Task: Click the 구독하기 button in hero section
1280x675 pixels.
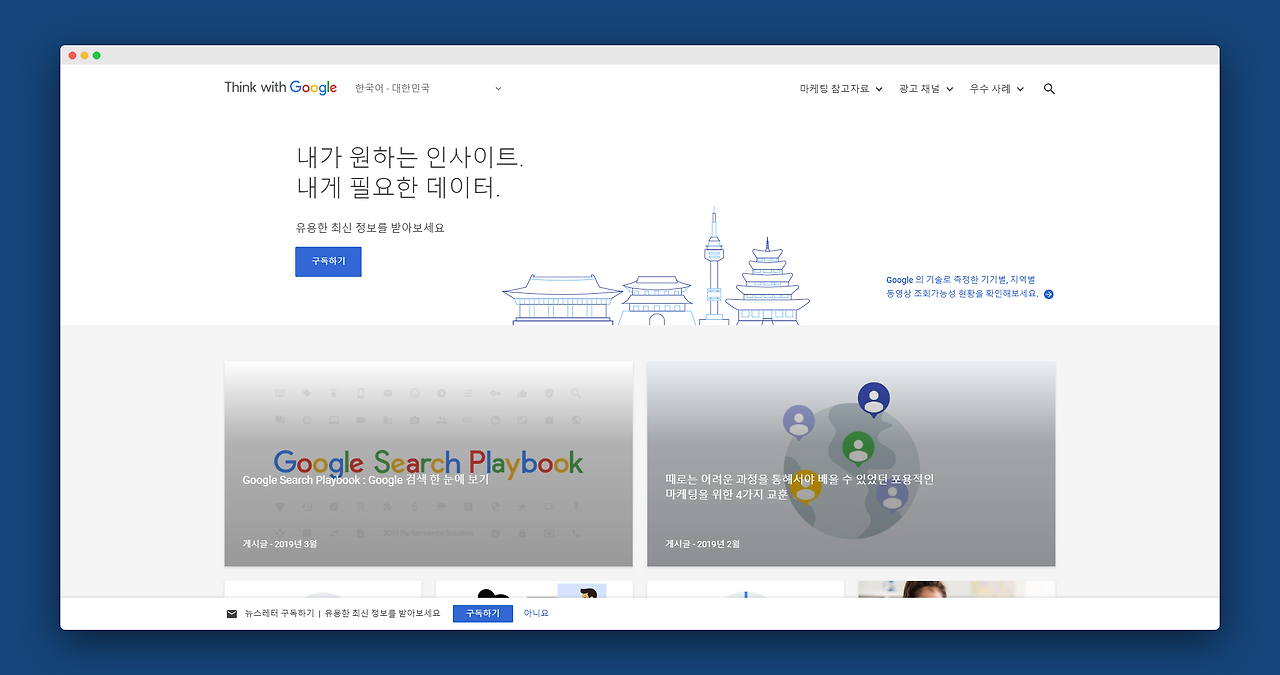Action: [x=328, y=261]
